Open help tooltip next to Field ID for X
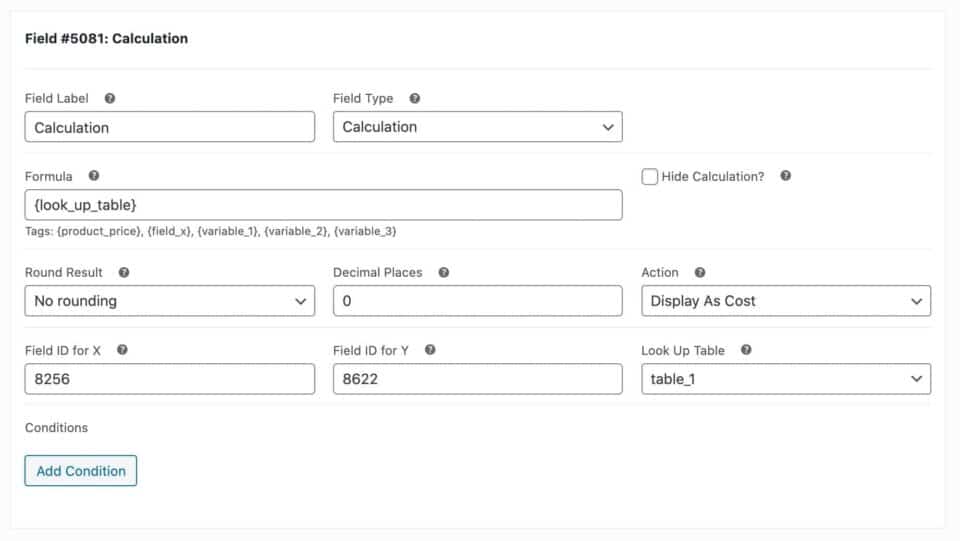The height and width of the screenshot is (541, 960). 122,349
